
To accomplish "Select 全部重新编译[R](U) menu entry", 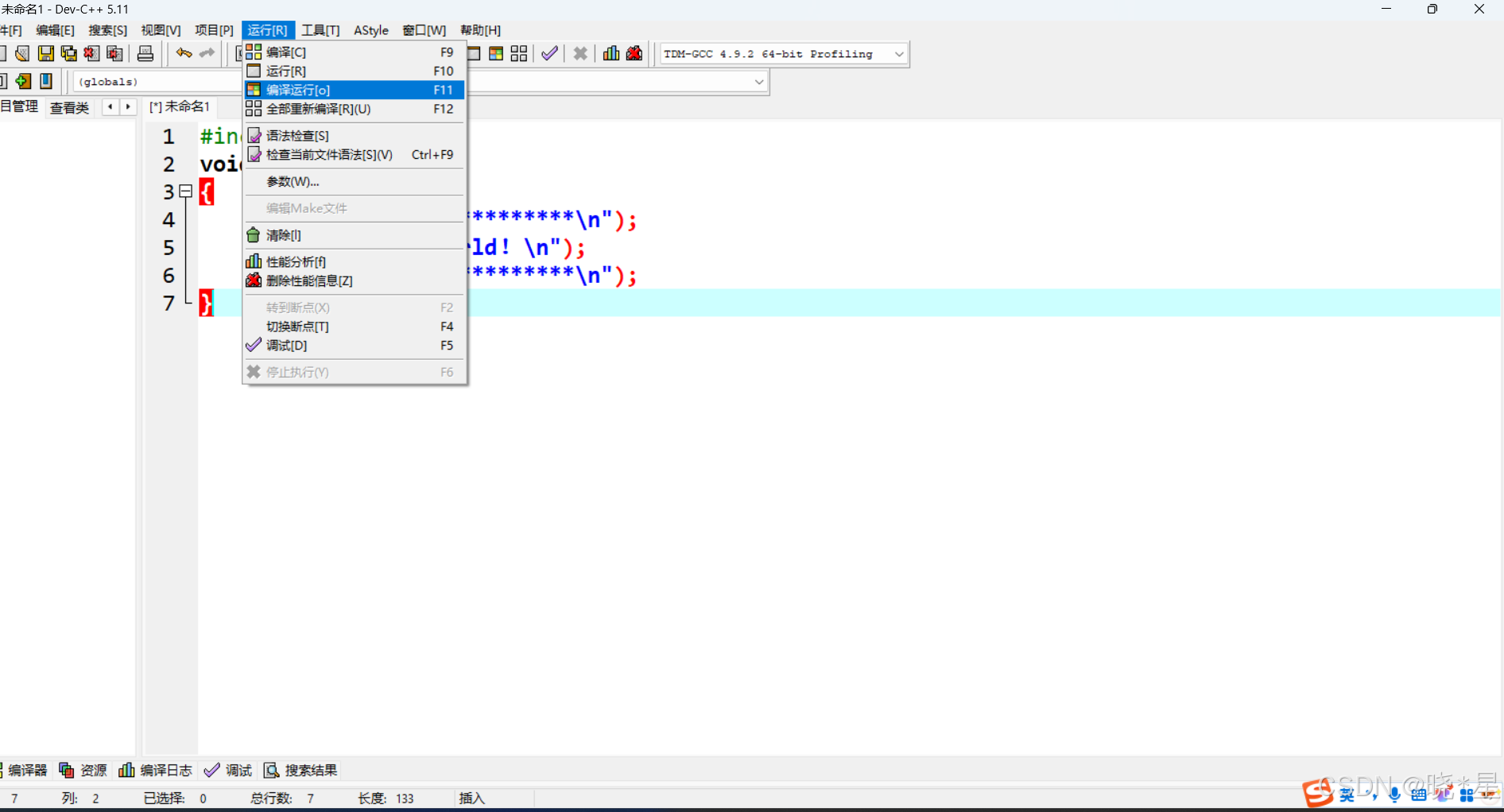I will point(354,110).
